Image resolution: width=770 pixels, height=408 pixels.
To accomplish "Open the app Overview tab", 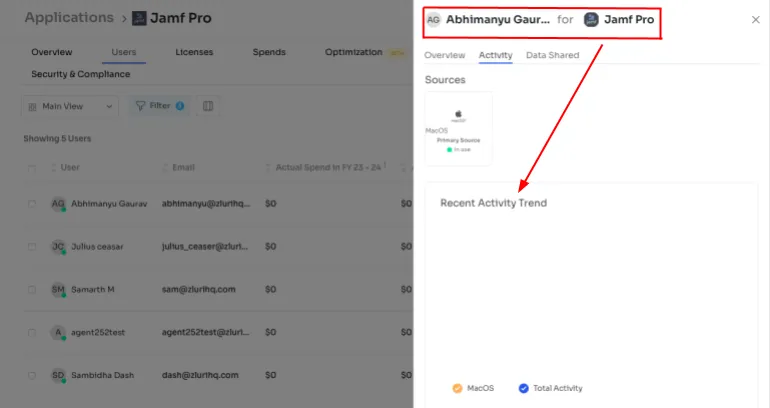I will (x=52, y=52).
